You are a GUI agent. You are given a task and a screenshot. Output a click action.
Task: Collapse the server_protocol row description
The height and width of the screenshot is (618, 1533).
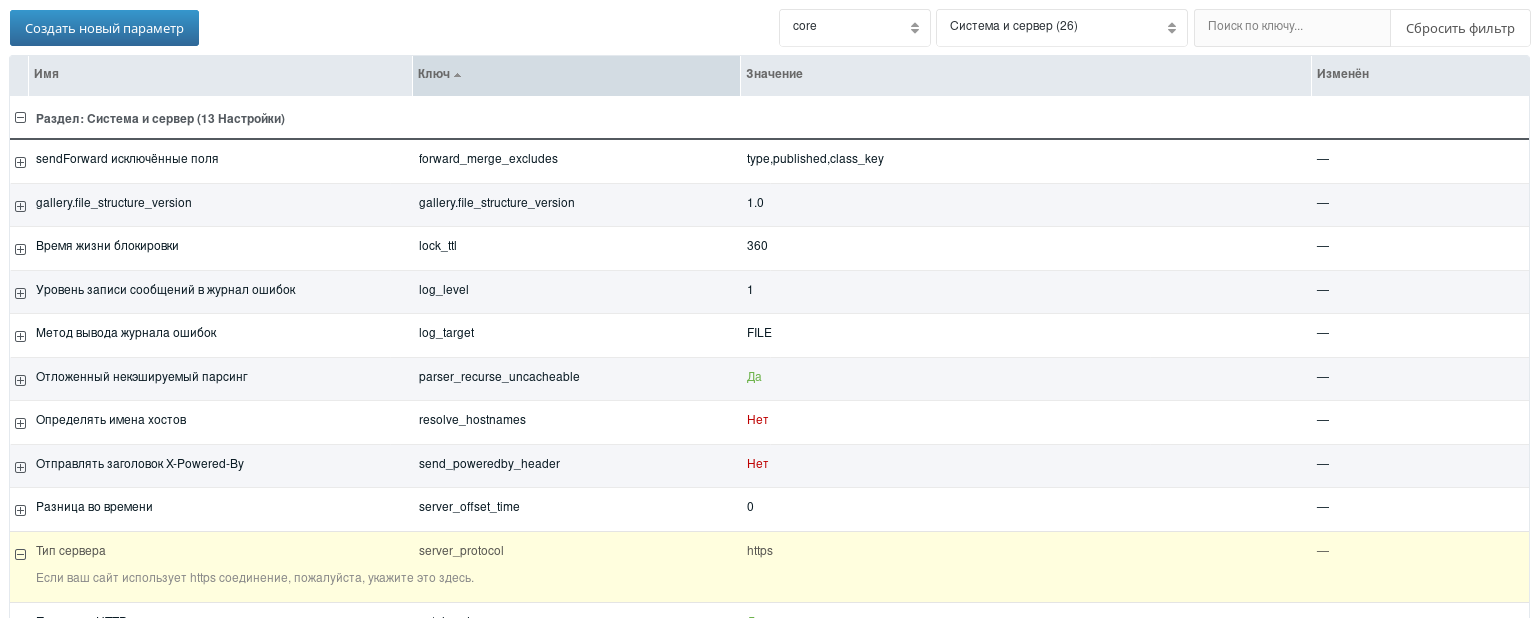[20, 554]
